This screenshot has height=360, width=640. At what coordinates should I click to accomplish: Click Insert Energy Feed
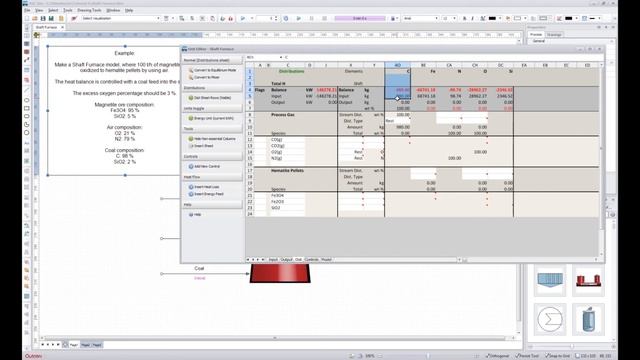tap(206, 194)
